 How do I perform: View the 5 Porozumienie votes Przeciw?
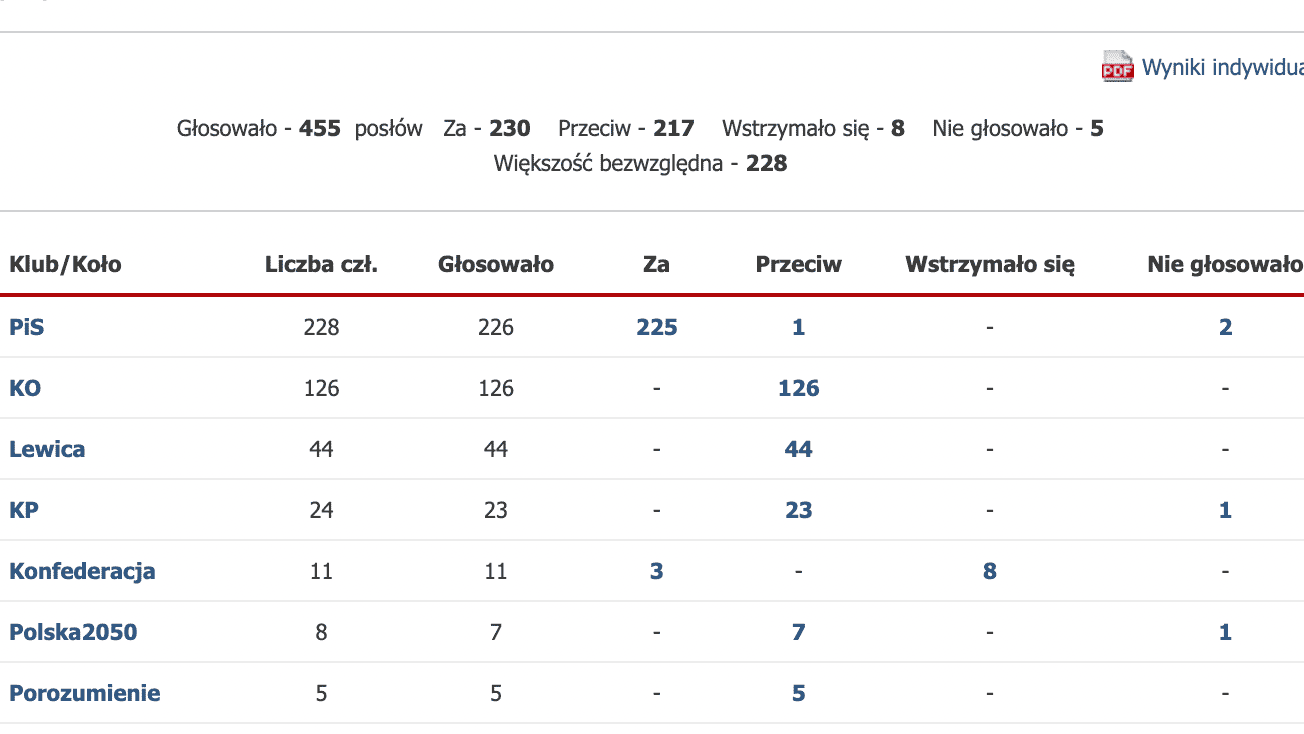pos(798,693)
